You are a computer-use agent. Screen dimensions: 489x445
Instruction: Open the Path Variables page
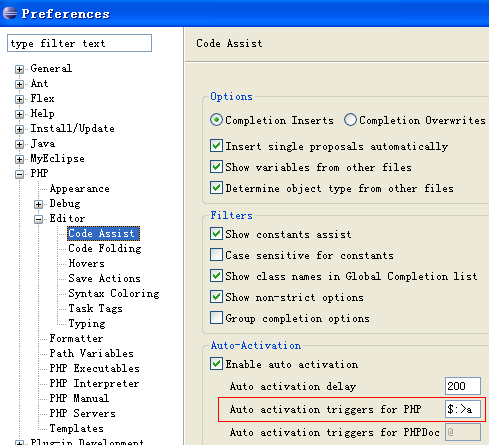point(91,353)
